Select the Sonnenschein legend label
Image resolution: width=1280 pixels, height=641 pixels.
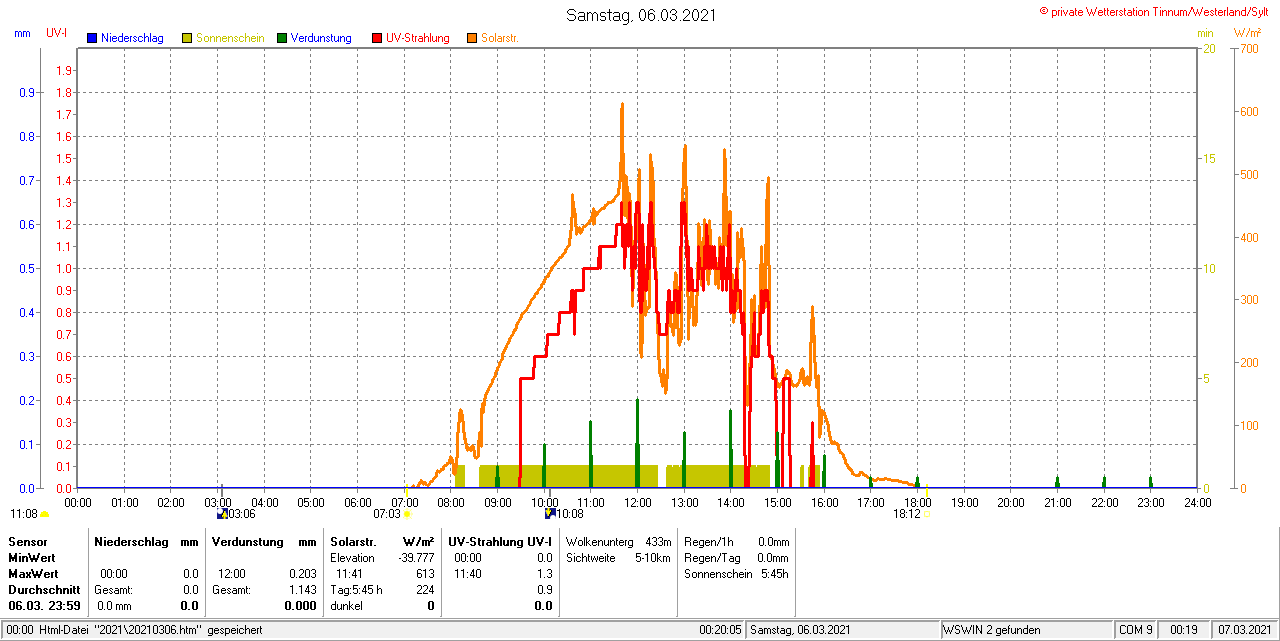[x=230, y=38]
